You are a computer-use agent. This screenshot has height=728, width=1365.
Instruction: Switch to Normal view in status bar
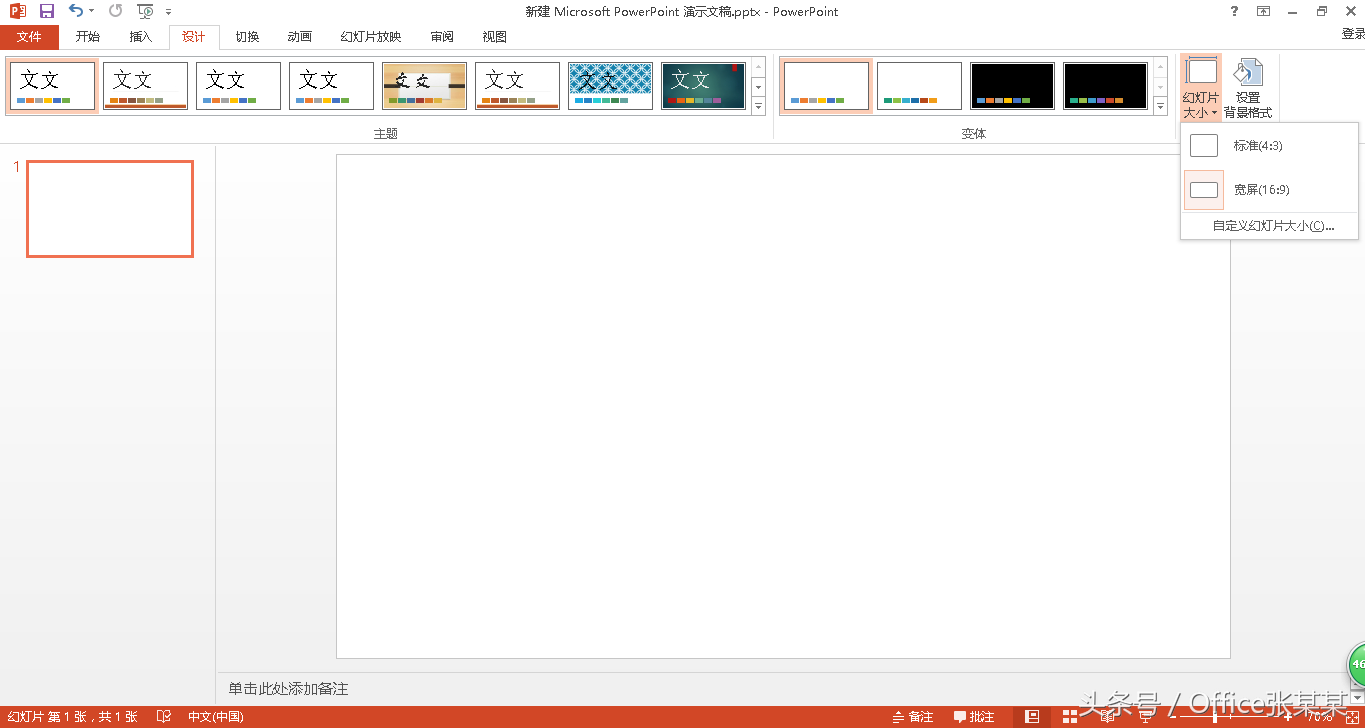1032,716
